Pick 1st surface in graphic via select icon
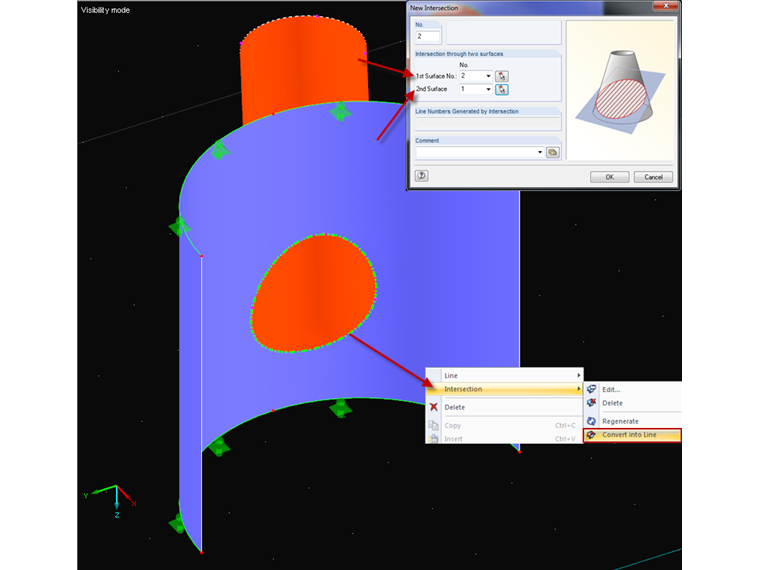The height and width of the screenshot is (570, 760). click(502, 76)
